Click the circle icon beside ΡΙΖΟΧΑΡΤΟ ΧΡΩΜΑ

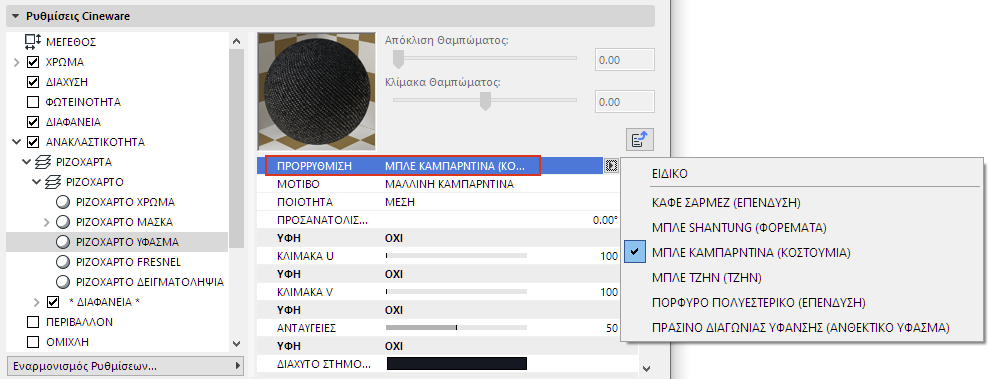point(63,202)
